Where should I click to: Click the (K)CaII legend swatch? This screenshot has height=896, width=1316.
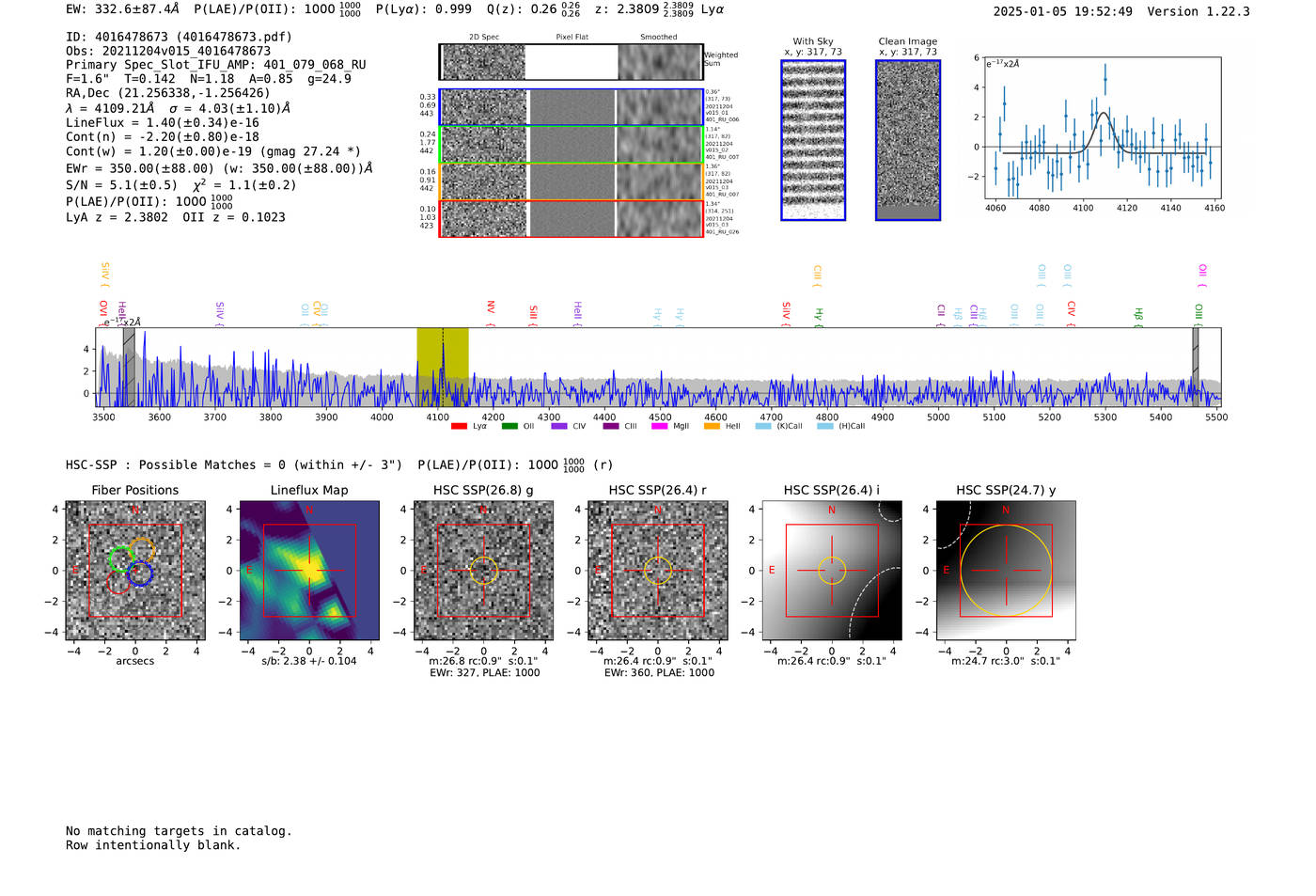[x=763, y=426]
